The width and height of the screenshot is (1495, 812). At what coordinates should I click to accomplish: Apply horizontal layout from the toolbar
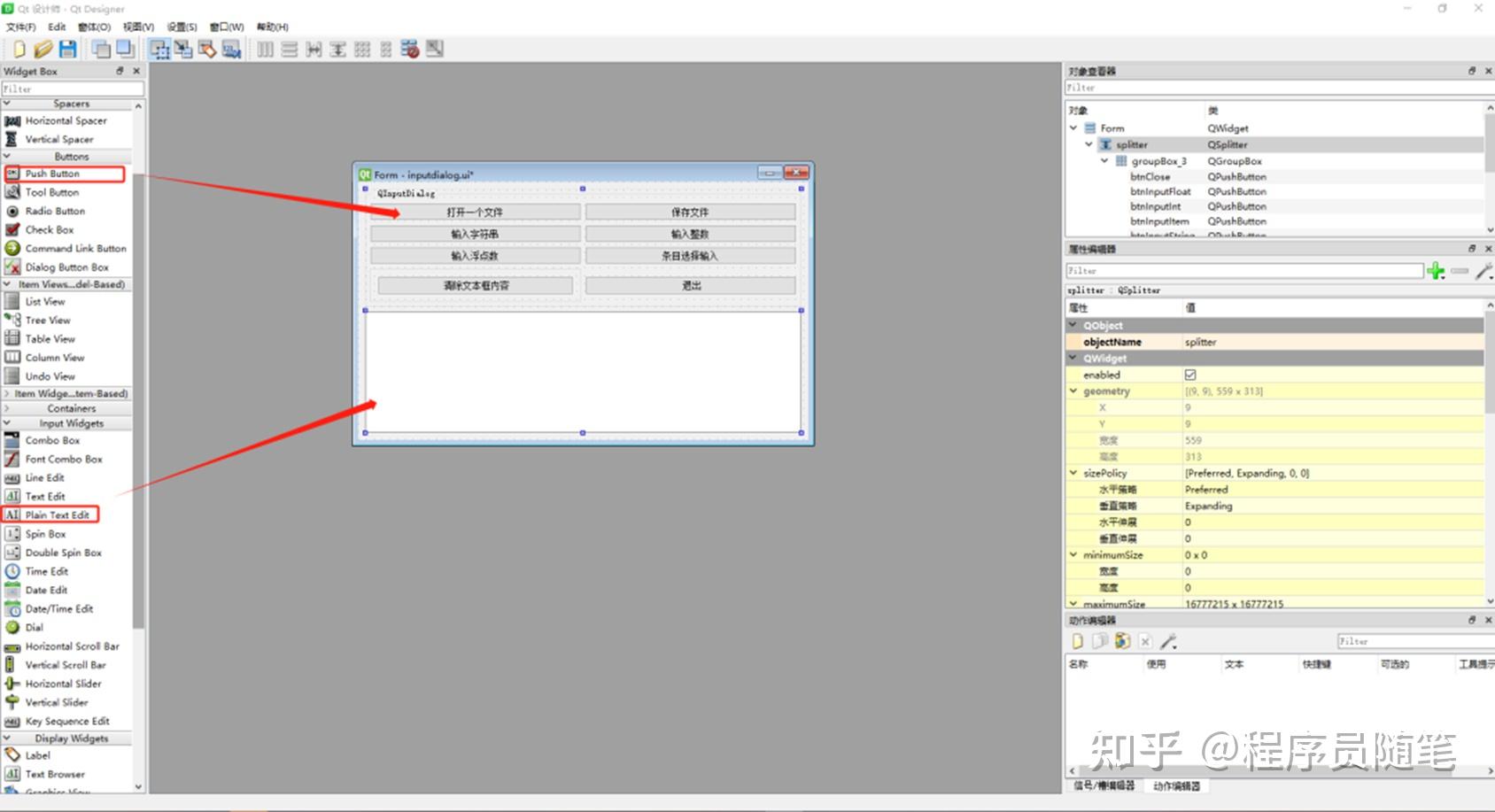[265, 50]
